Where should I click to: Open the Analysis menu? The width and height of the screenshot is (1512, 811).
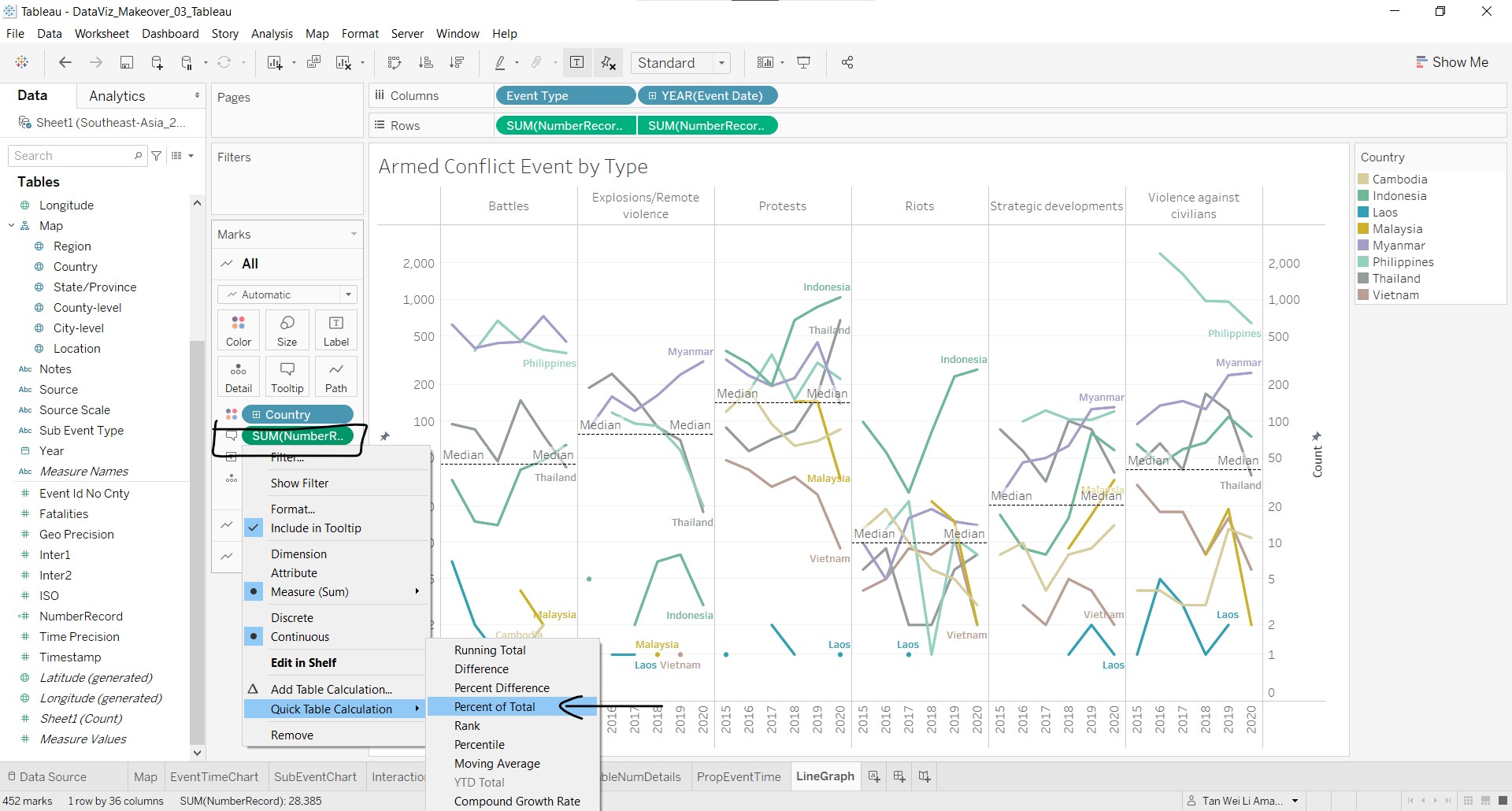[272, 34]
